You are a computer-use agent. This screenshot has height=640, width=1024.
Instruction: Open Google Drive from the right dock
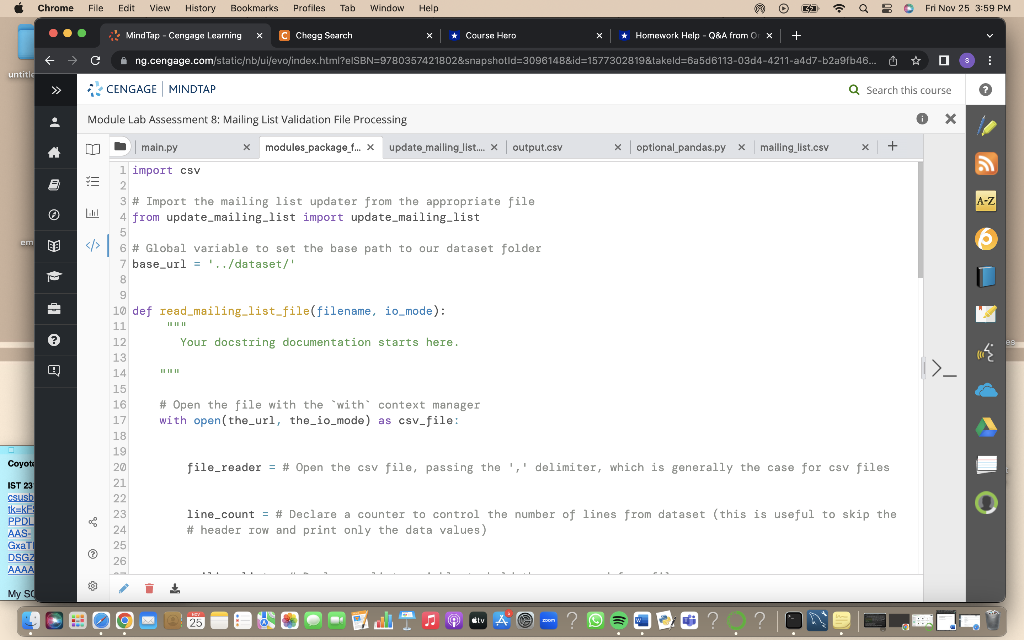986,424
